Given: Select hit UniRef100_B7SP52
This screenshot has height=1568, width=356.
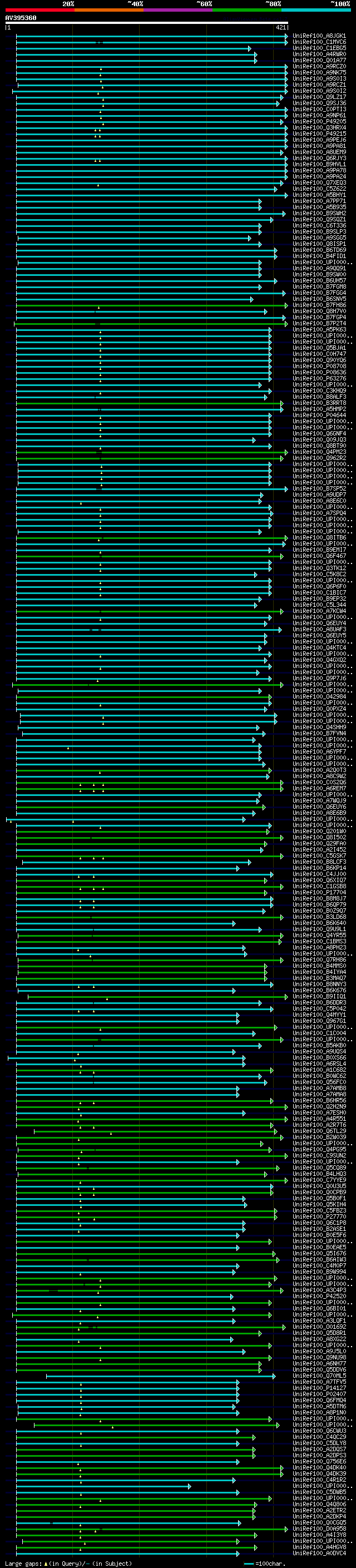Looking at the screenshot, I should point(319,489).
